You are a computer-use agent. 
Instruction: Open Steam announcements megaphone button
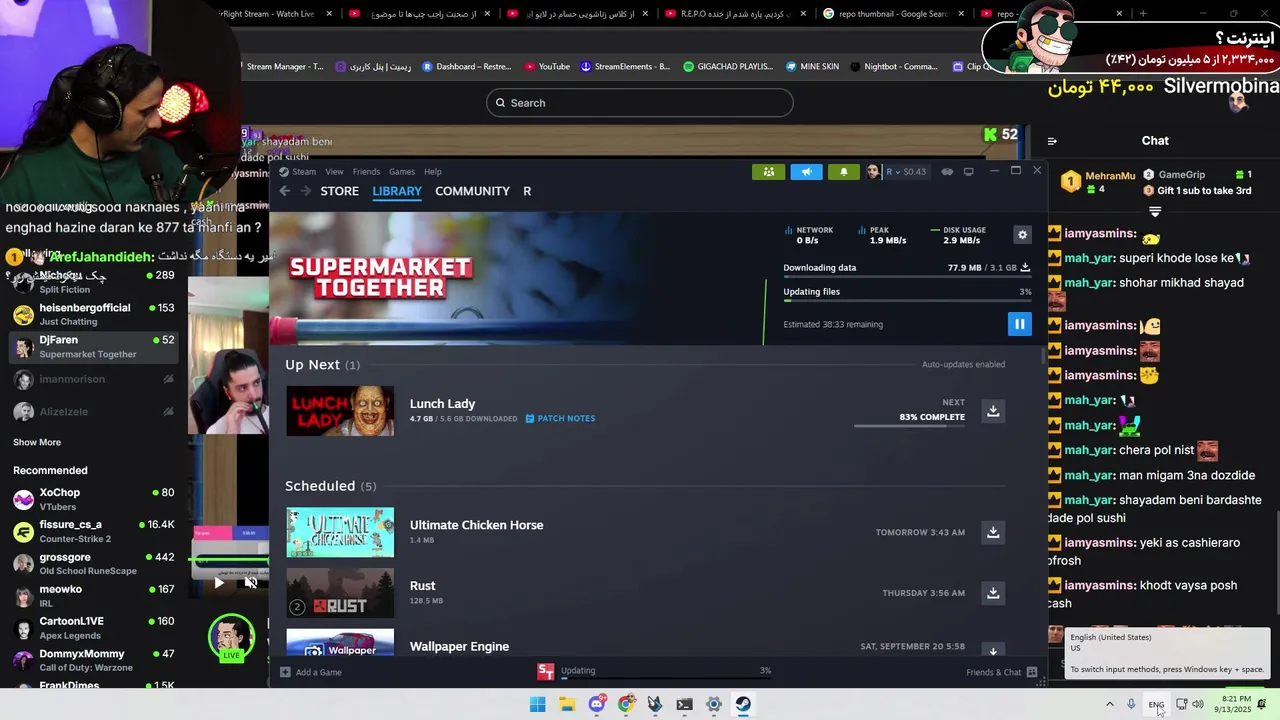(806, 171)
